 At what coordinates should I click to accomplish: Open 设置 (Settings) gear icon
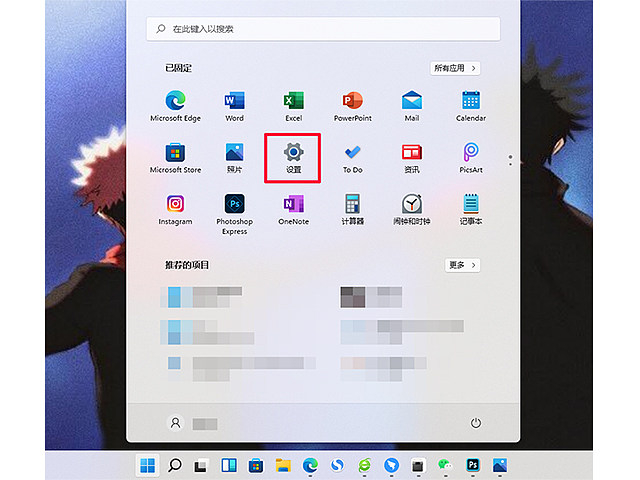tap(293, 158)
